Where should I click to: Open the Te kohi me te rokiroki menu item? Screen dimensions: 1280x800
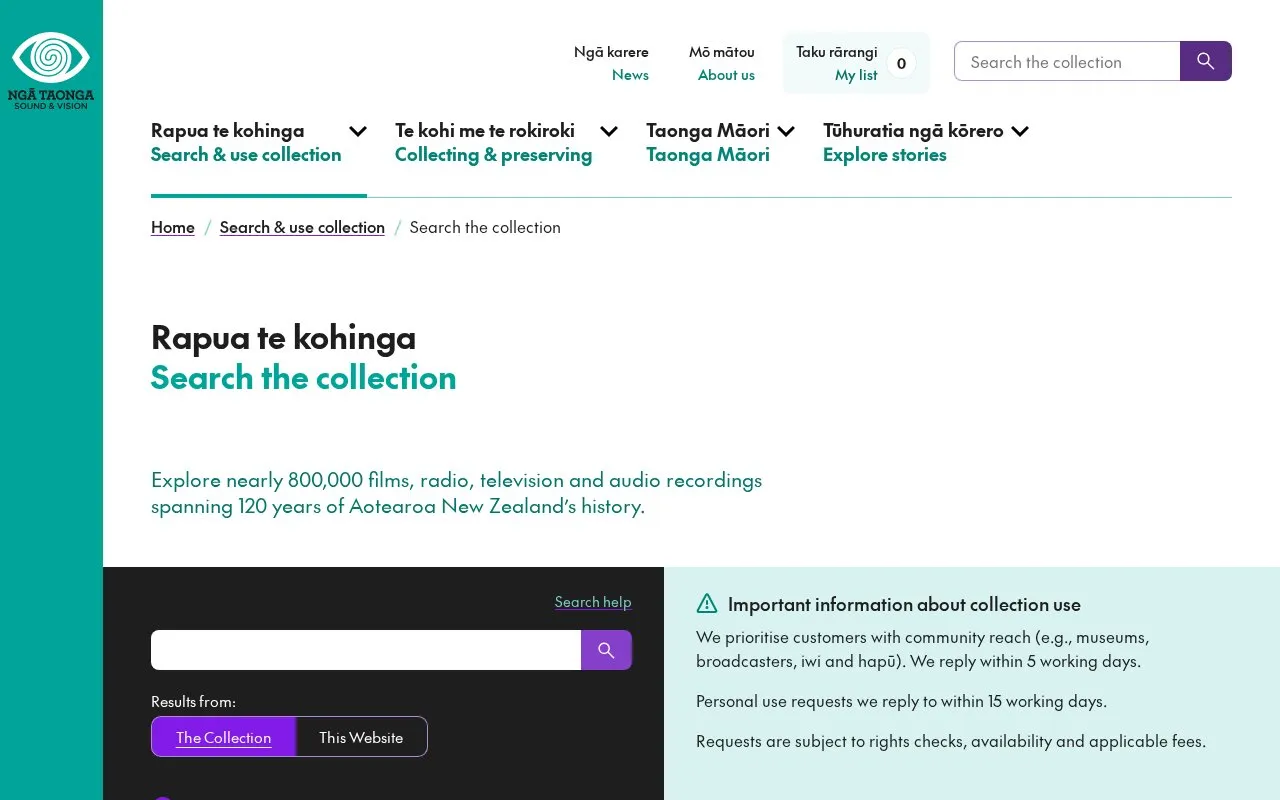pos(493,142)
